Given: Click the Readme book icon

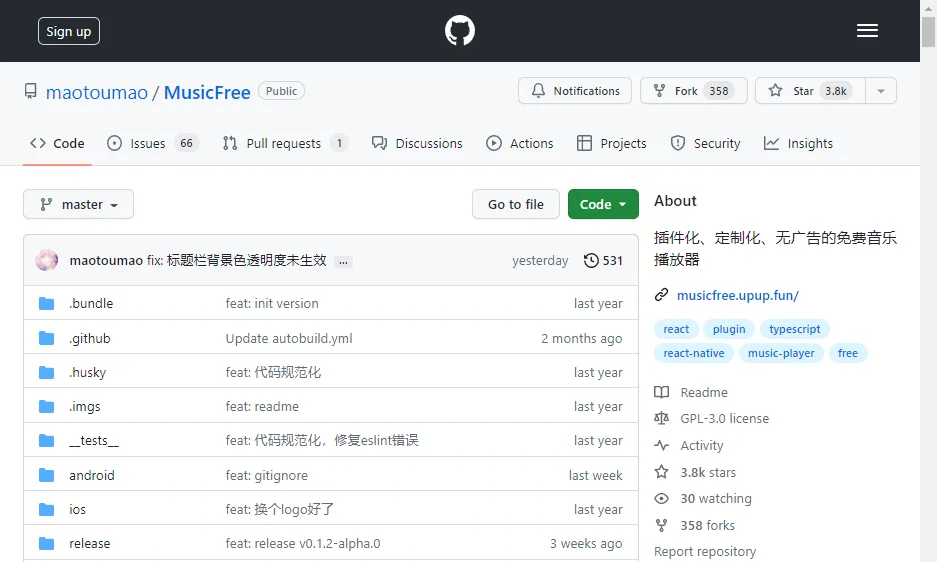Looking at the screenshot, I should pos(662,392).
